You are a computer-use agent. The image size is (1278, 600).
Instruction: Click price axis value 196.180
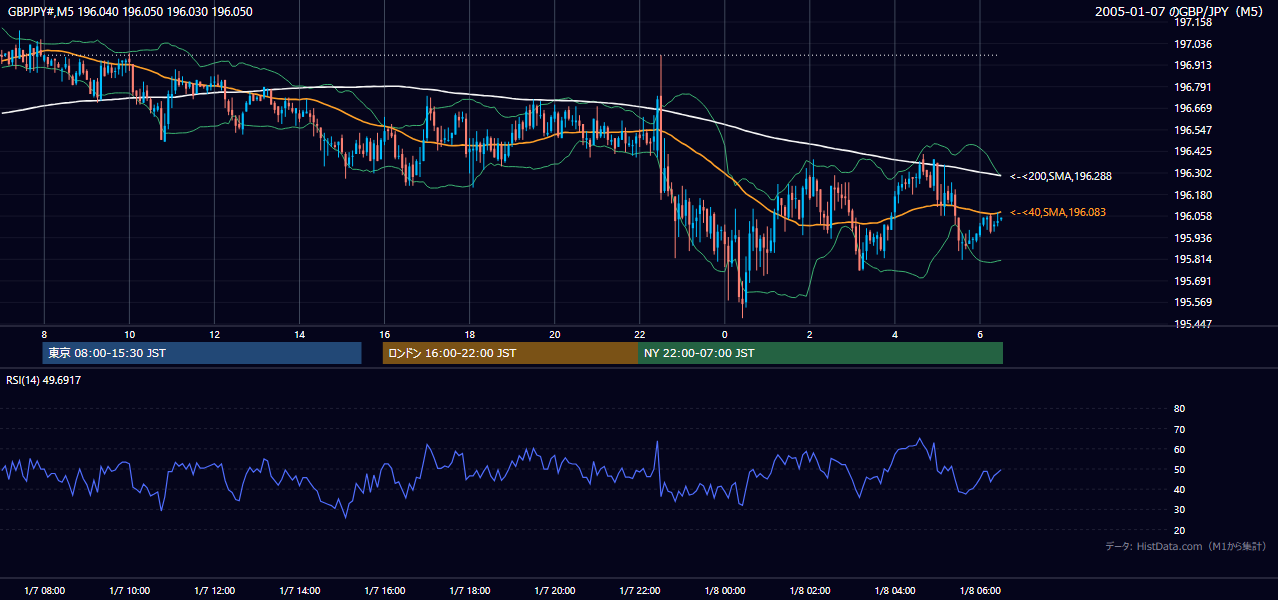[1192, 195]
